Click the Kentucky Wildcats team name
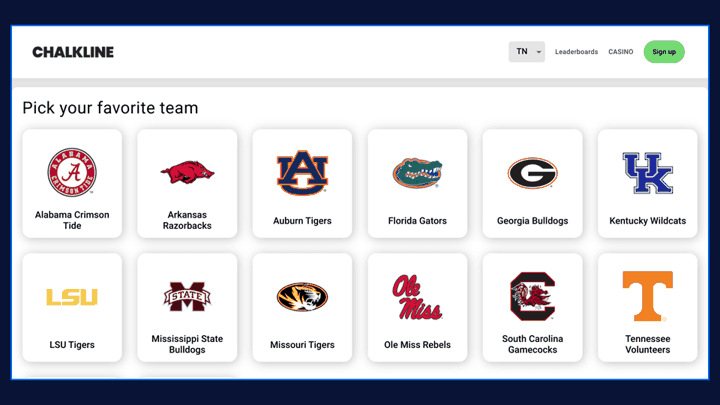This screenshot has width=720, height=405. pos(647,221)
